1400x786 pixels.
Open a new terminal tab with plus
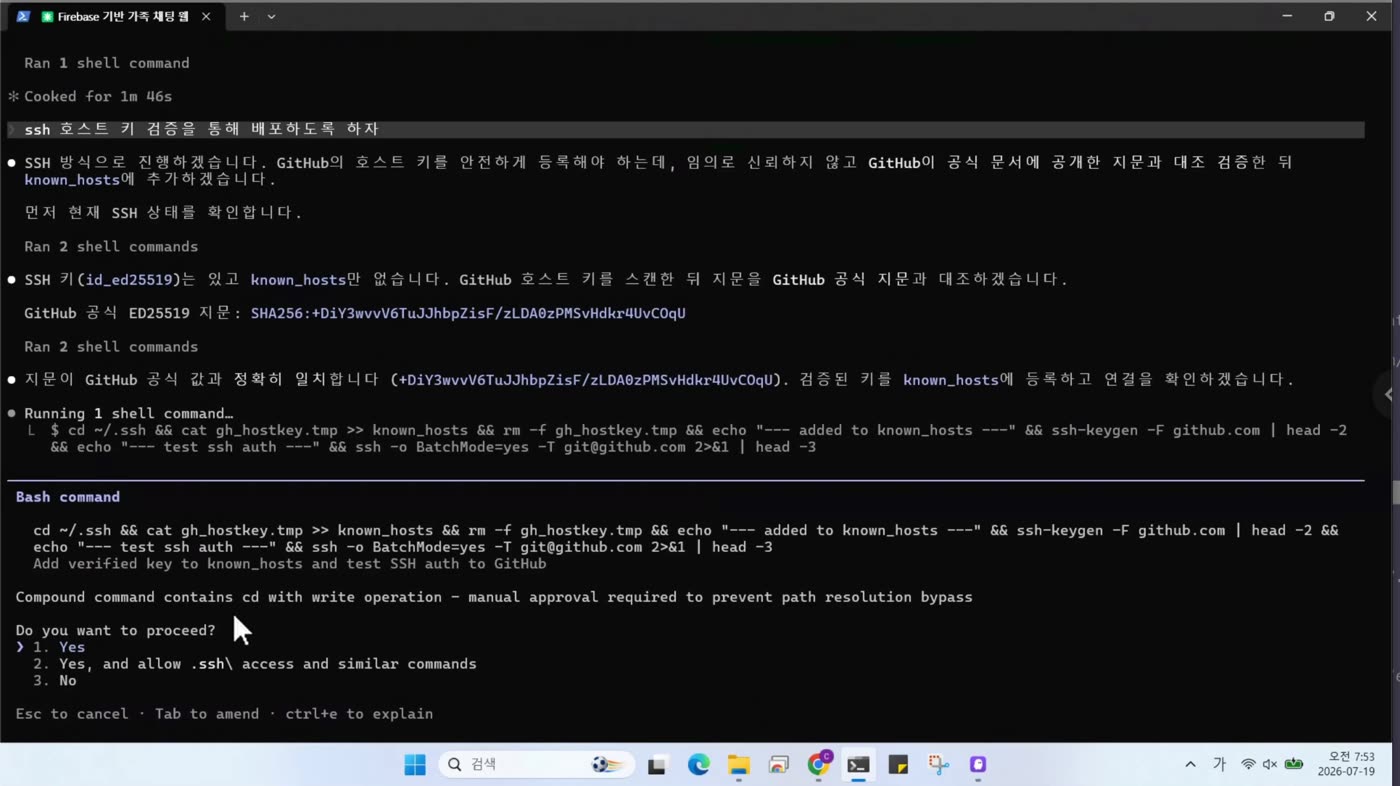[x=244, y=16]
